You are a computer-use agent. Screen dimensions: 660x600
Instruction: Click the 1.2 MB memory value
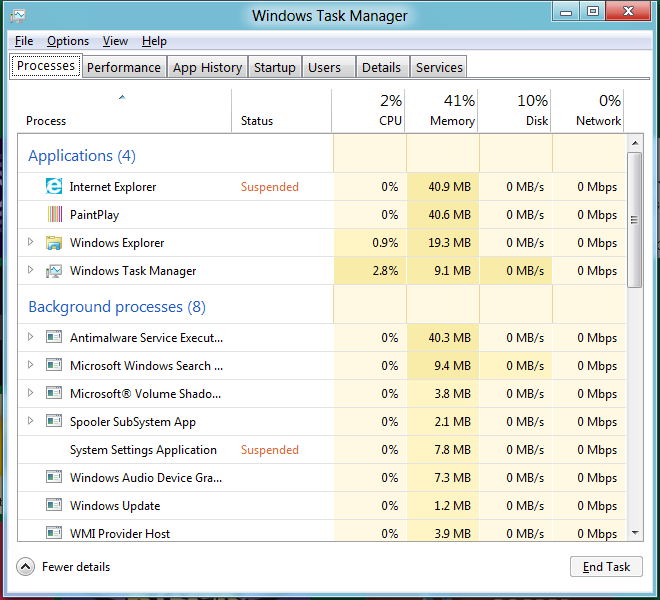point(452,506)
